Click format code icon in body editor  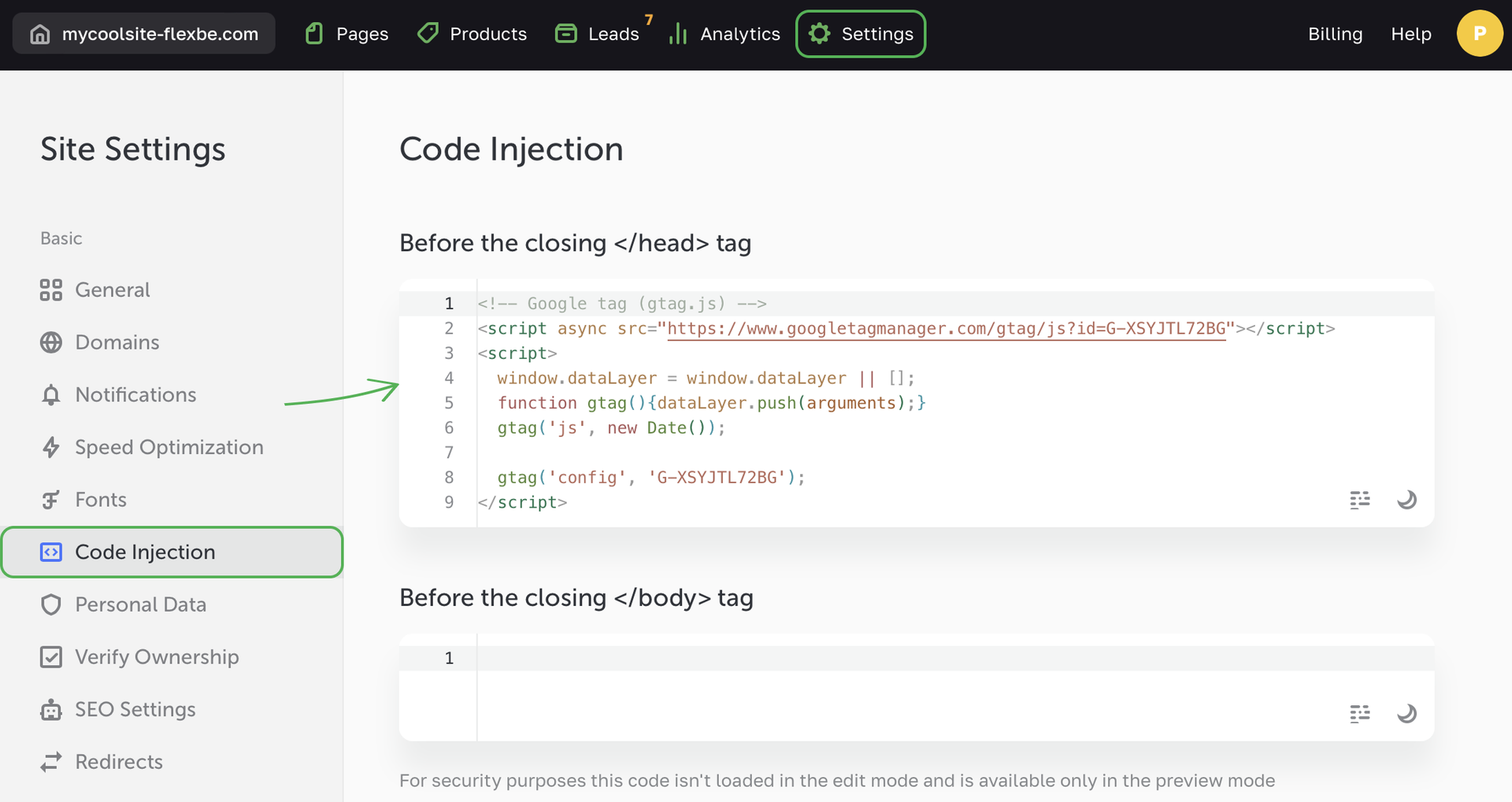1359,714
